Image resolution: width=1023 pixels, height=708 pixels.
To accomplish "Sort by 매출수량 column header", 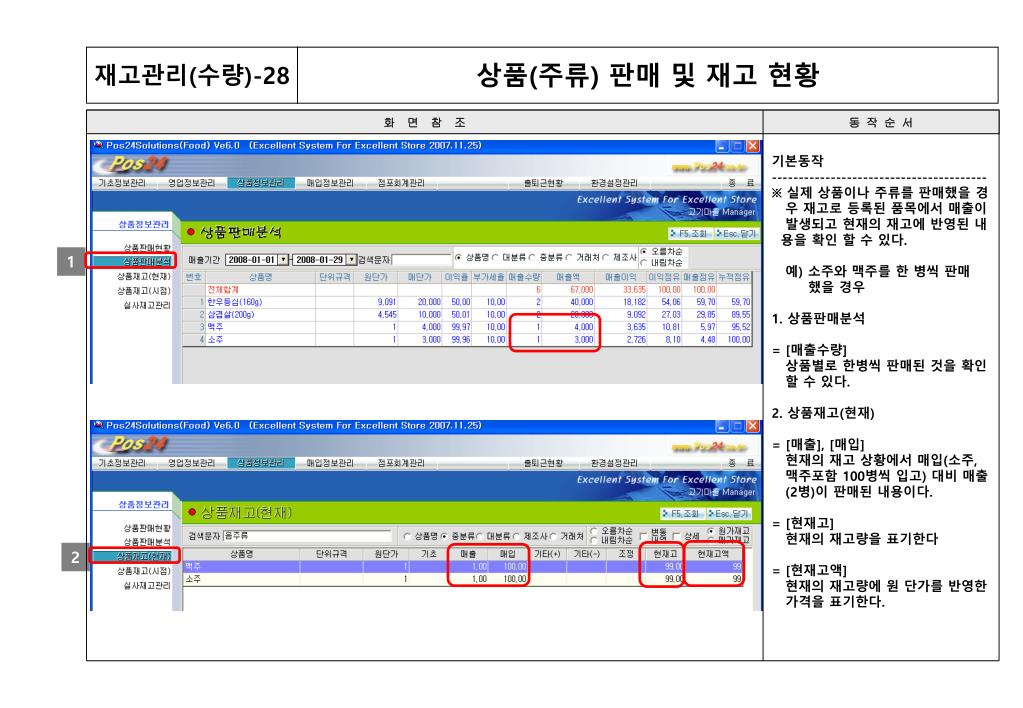I will (x=524, y=277).
